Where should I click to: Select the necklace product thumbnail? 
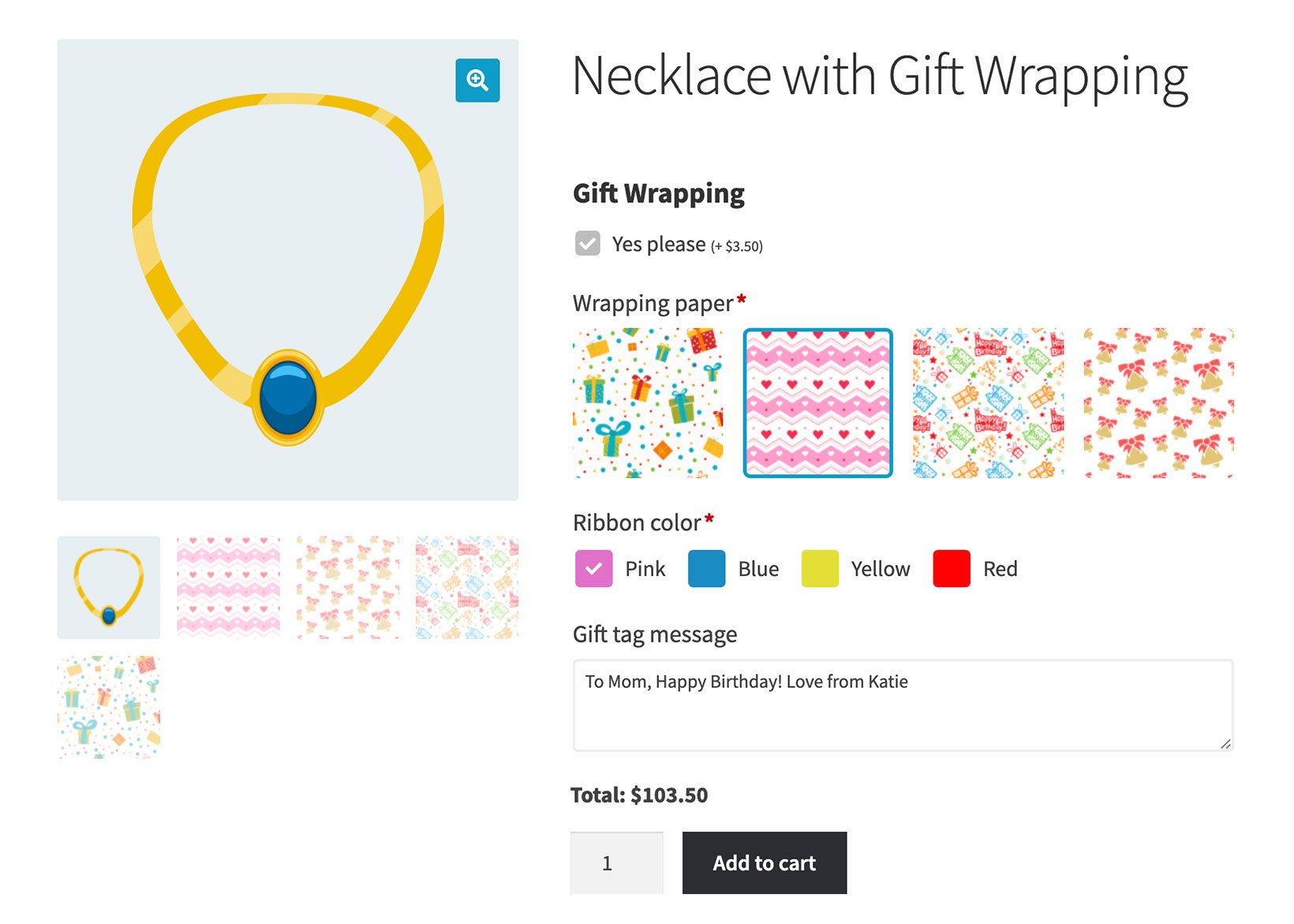108,585
